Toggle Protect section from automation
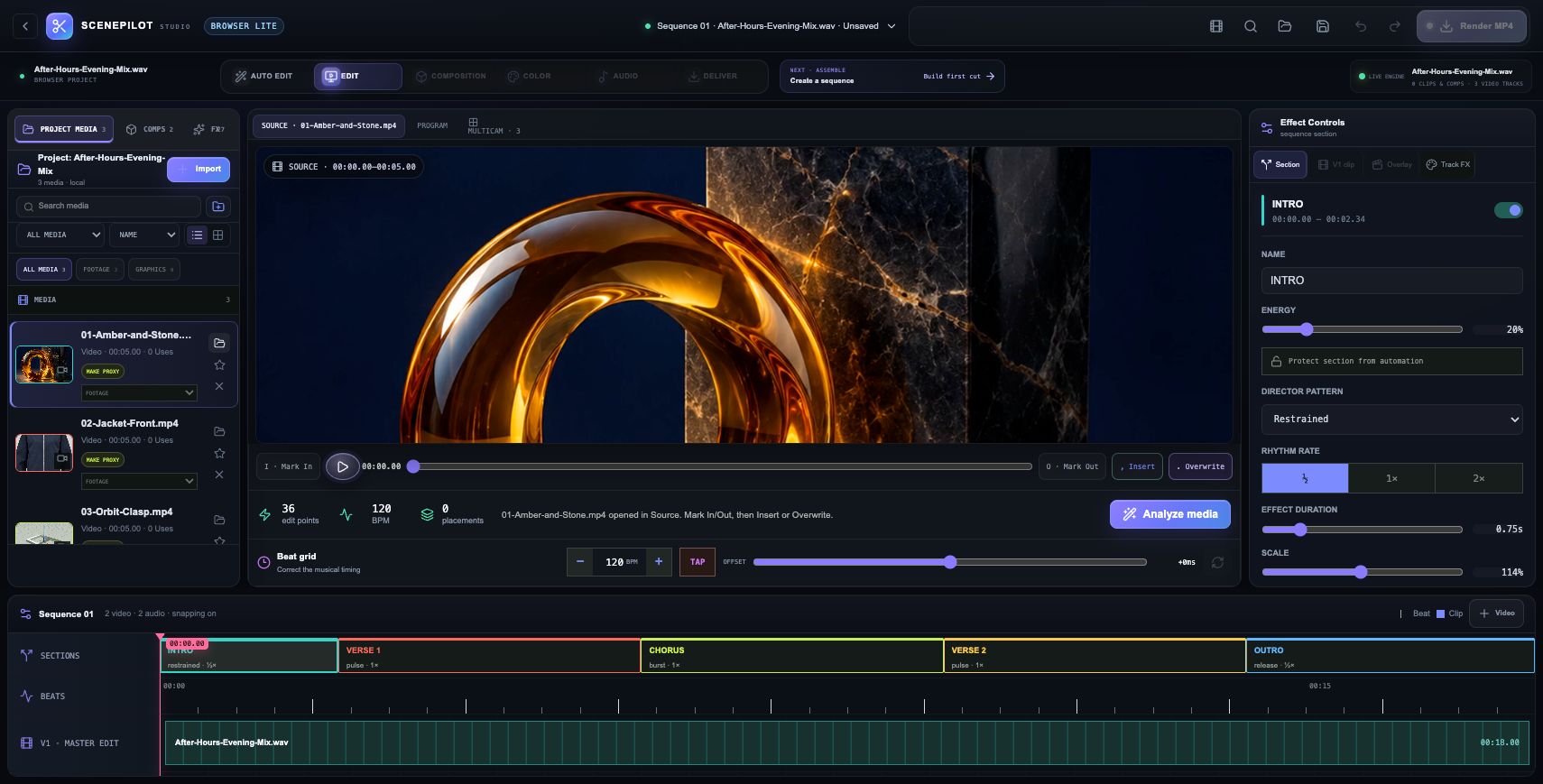This screenshot has height=784, width=1543. coord(1391,361)
